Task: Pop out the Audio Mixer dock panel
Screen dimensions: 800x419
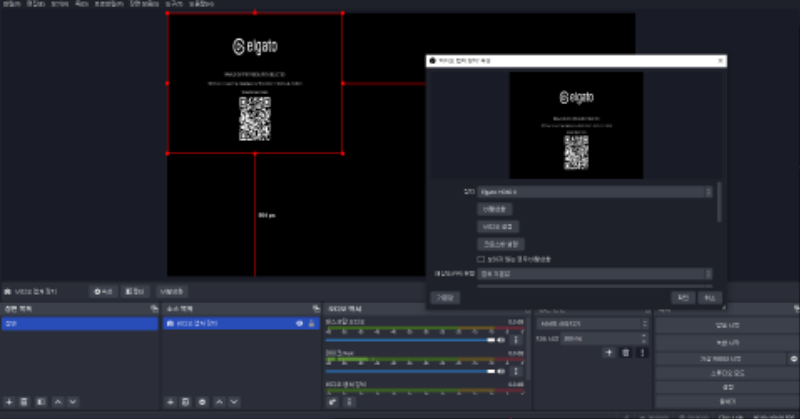Action: coord(527,310)
